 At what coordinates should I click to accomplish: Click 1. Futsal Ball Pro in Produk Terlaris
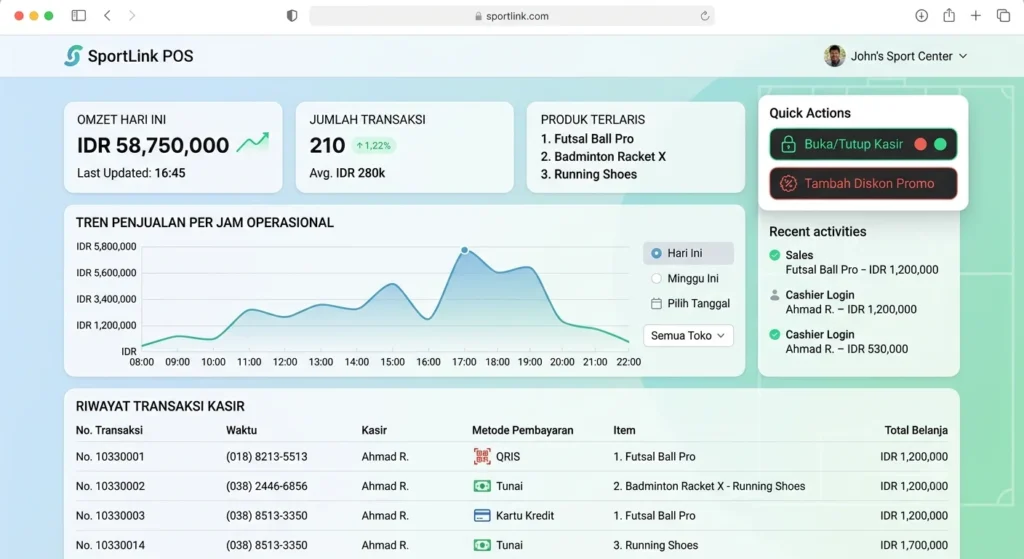click(x=587, y=138)
